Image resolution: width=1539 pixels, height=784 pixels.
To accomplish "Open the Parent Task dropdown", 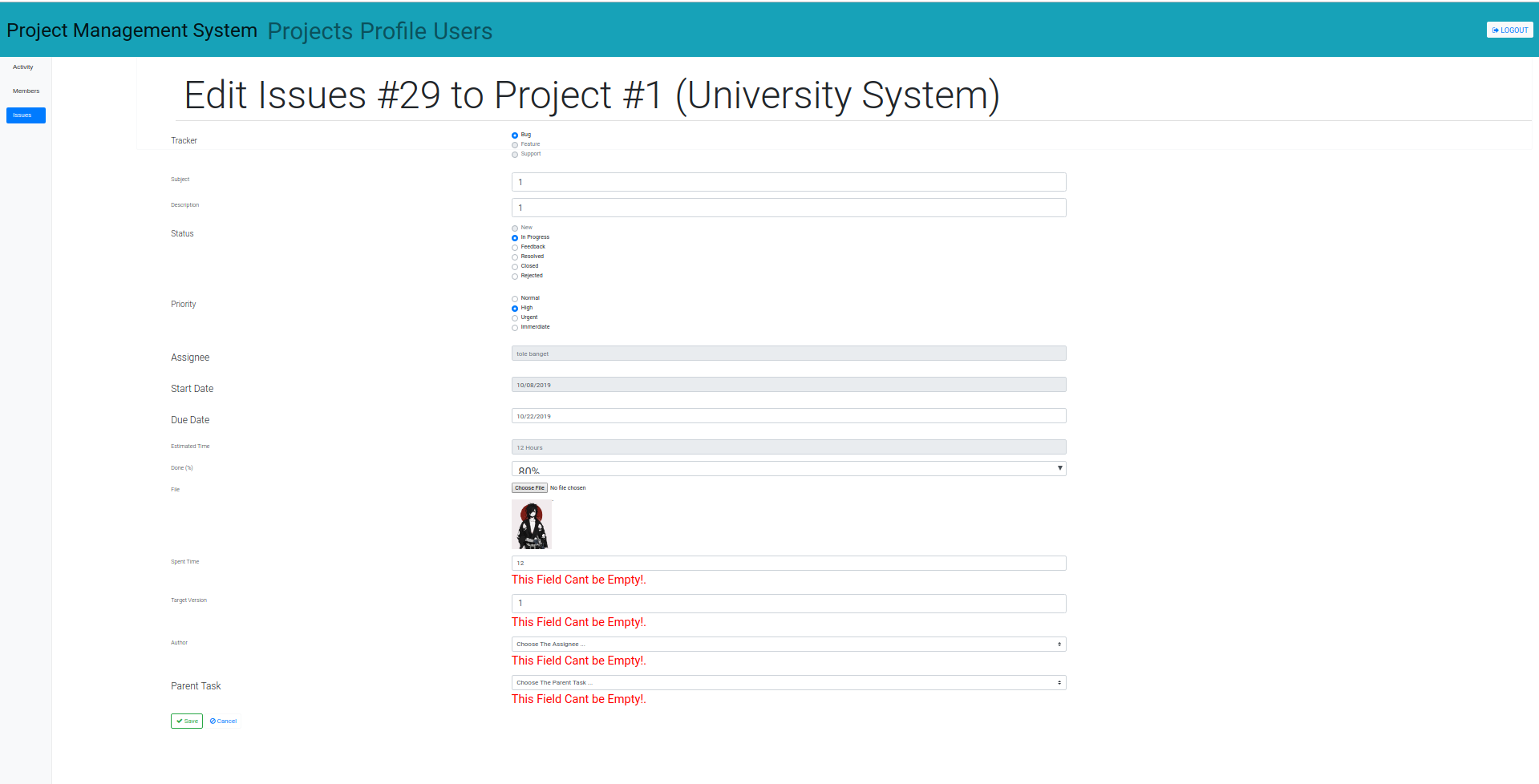I will 788,683.
